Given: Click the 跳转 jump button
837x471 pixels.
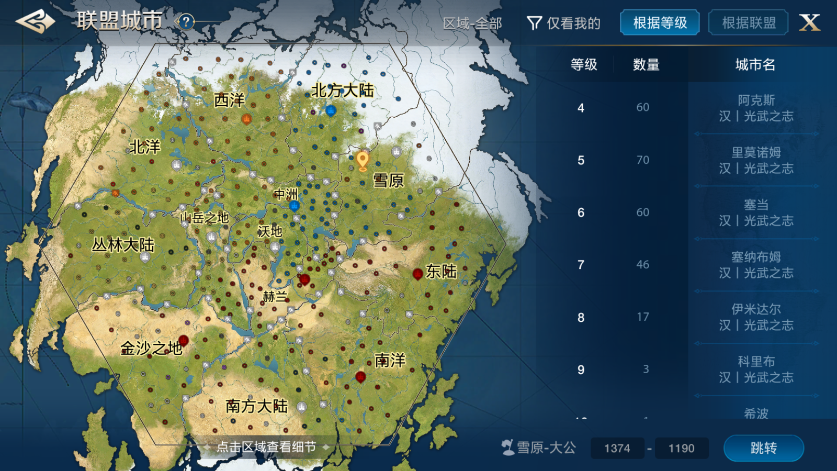Looking at the screenshot, I should pos(763,448).
